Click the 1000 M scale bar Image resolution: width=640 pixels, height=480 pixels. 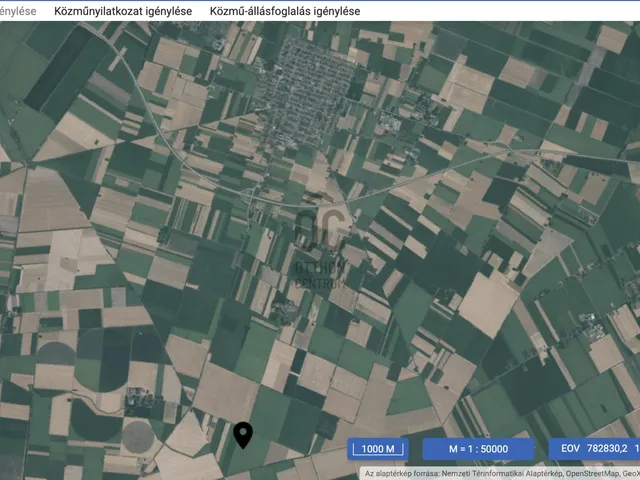(379, 449)
